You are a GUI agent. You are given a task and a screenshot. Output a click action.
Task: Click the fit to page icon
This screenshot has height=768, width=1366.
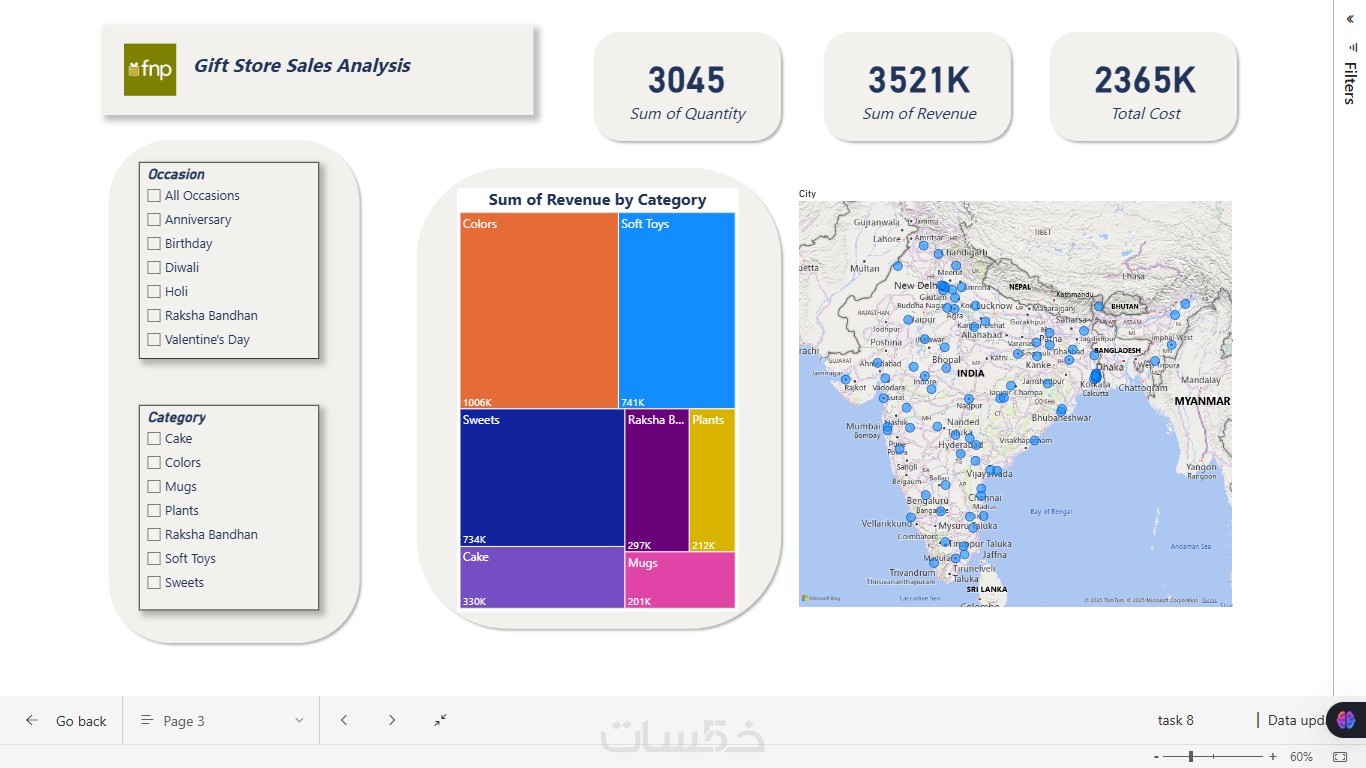(1340, 757)
